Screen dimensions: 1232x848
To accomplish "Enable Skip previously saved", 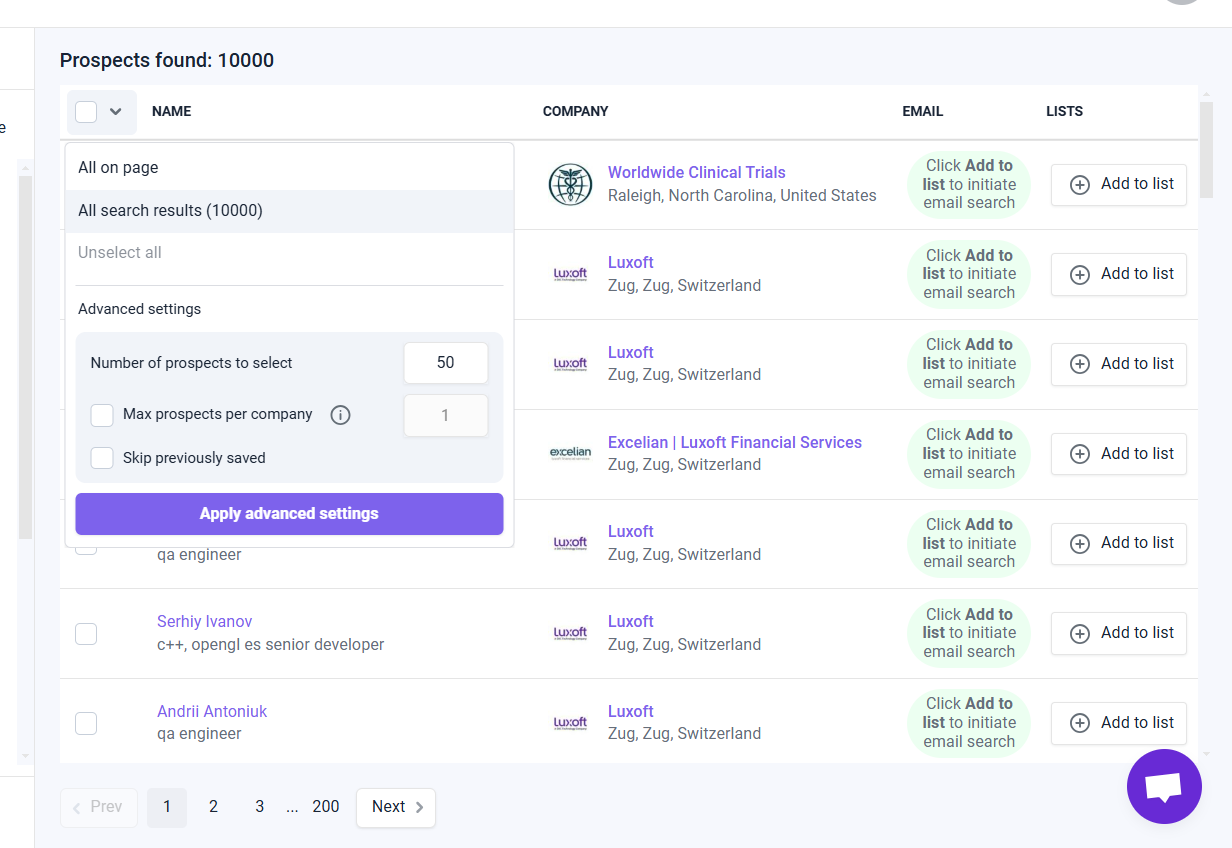I will click(x=101, y=457).
